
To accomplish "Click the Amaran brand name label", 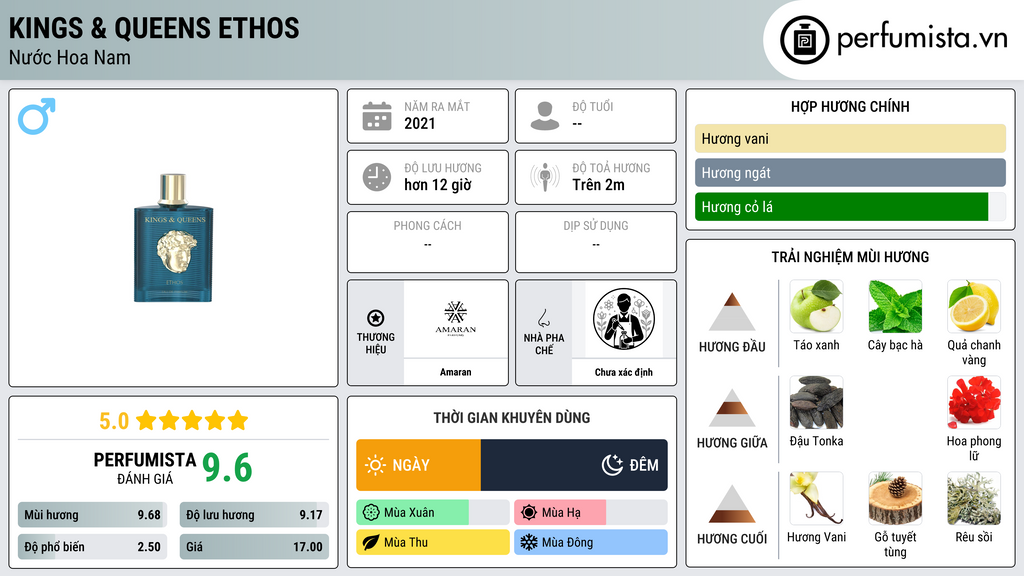I will tap(456, 372).
